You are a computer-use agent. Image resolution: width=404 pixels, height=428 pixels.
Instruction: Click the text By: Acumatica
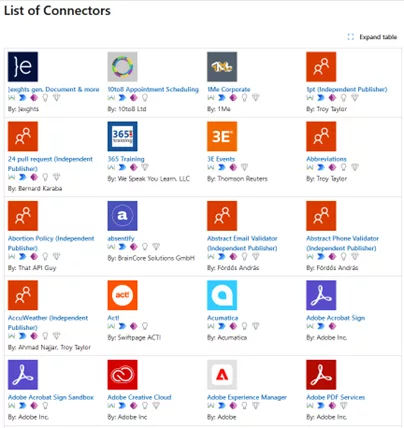(x=227, y=337)
